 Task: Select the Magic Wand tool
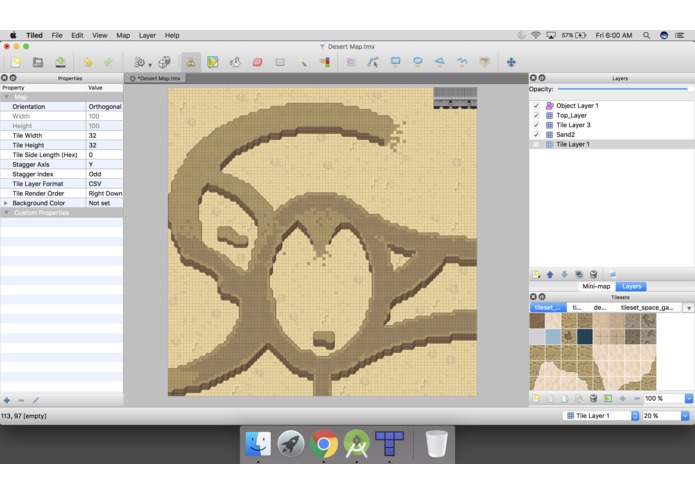tap(303, 62)
